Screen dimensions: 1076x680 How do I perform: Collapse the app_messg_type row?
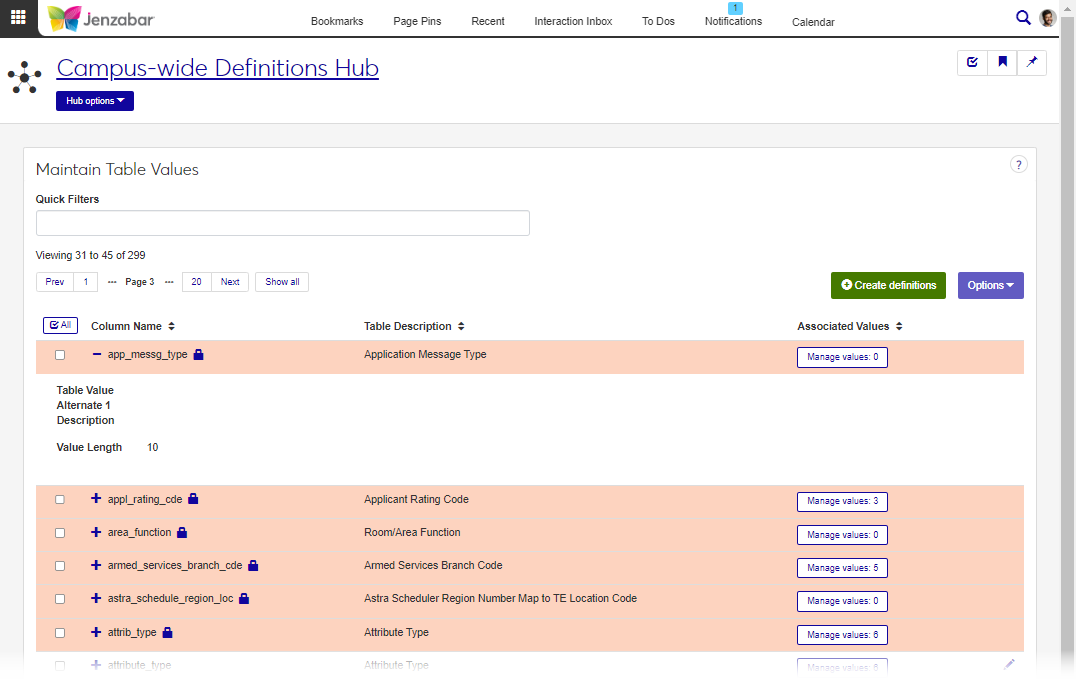pos(97,355)
